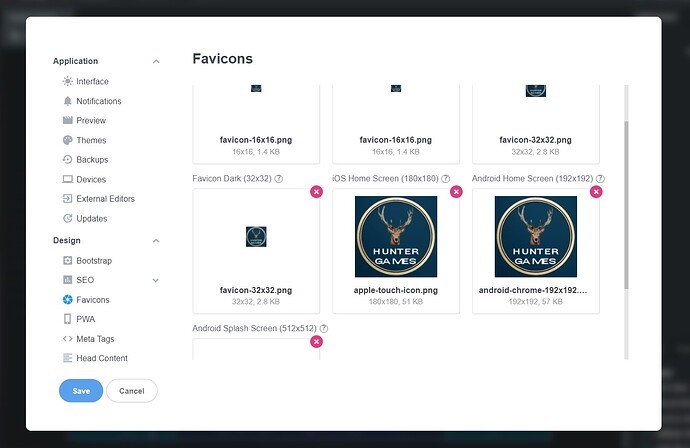Screen dimensions: 690x448
Task: Click the android-chrome-192x192 Hunter Games thumbnail
Action: [536, 237]
